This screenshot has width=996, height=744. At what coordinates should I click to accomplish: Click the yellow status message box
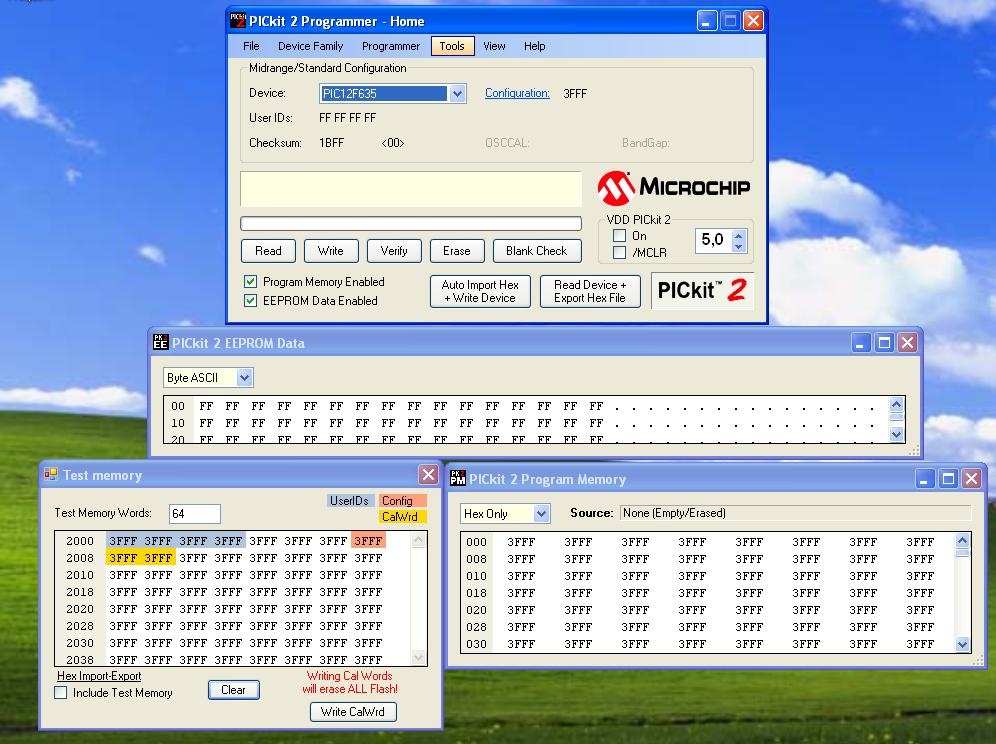coord(411,189)
